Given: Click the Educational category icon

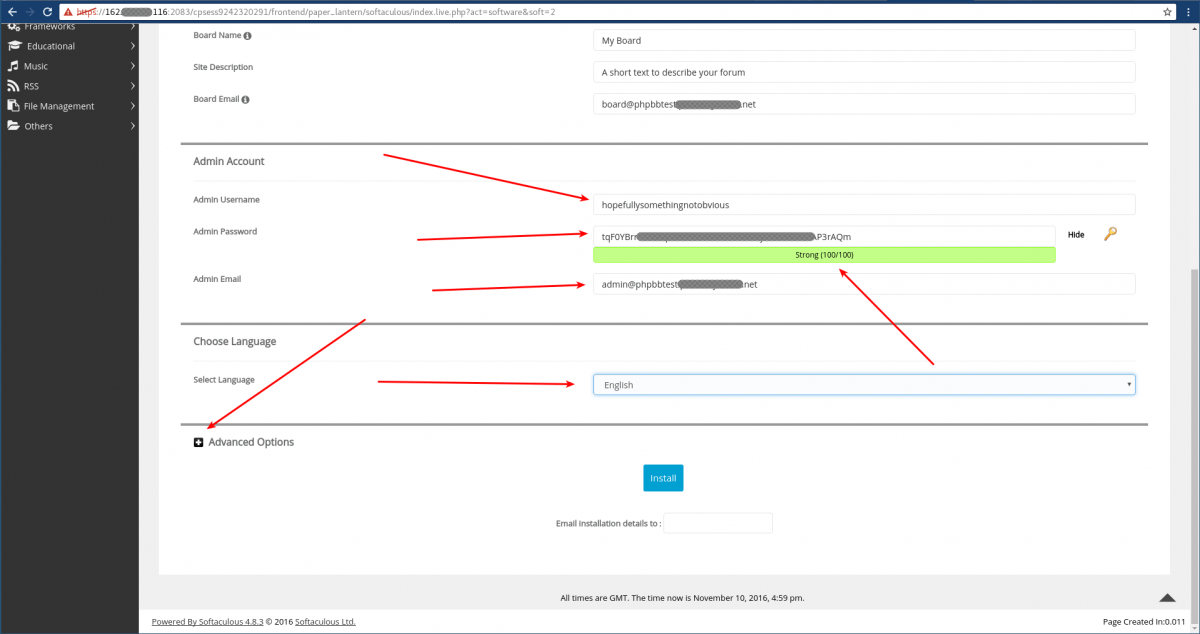Looking at the screenshot, I should (14, 46).
